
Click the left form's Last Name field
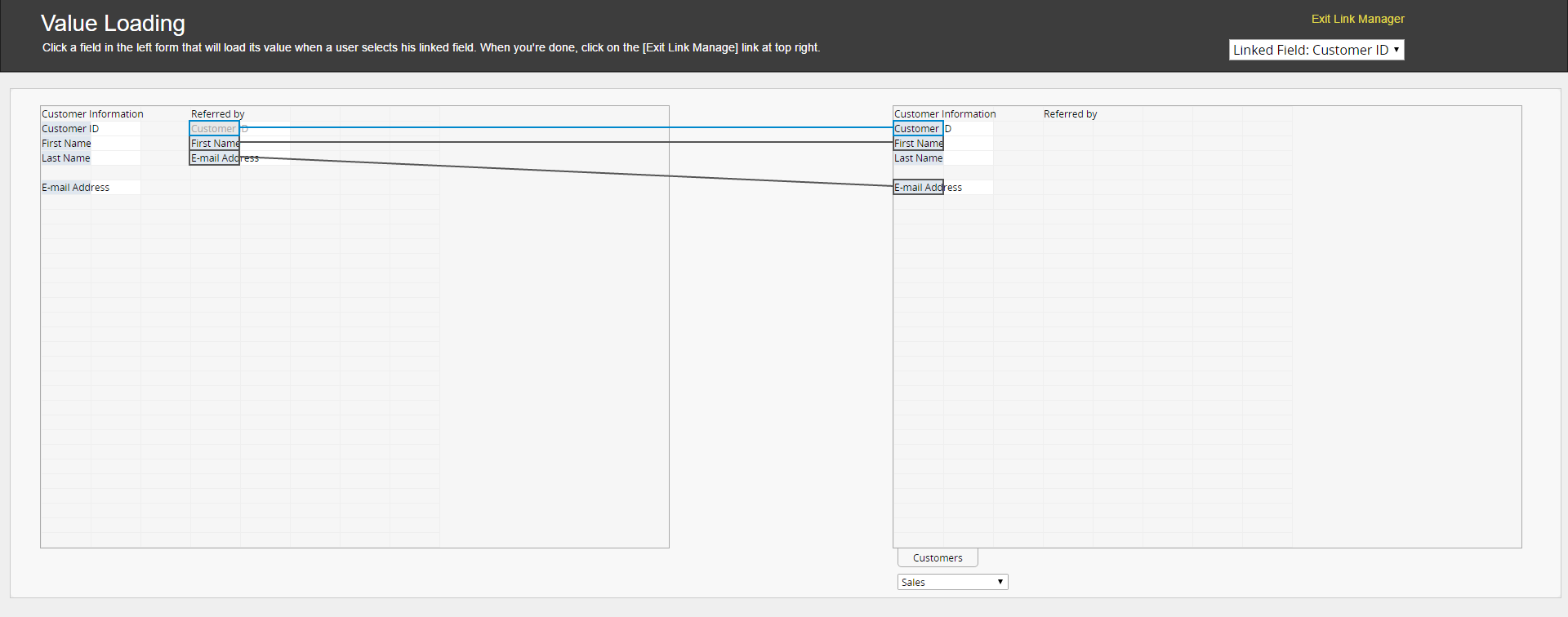66,158
